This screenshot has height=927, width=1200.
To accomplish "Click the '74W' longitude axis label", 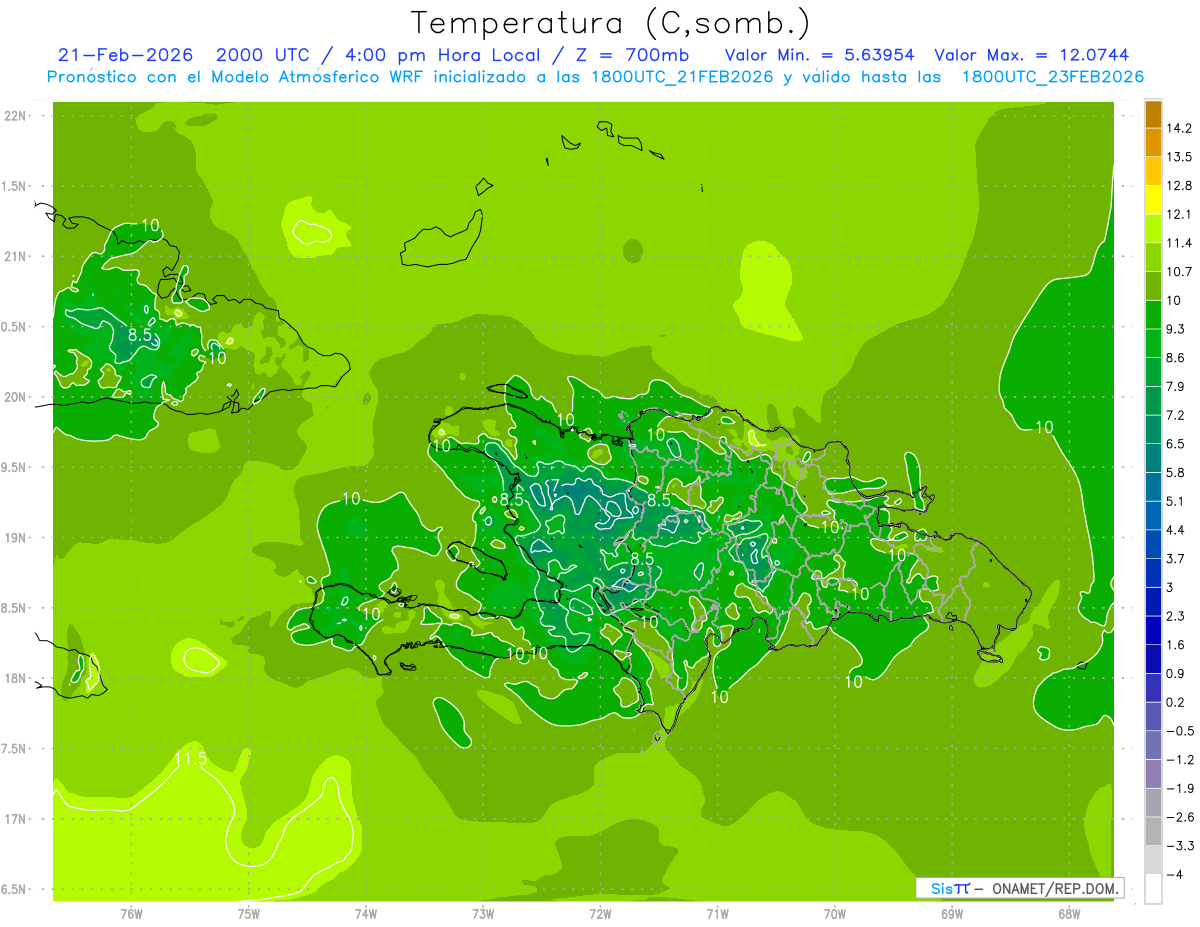I will (365, 914).
